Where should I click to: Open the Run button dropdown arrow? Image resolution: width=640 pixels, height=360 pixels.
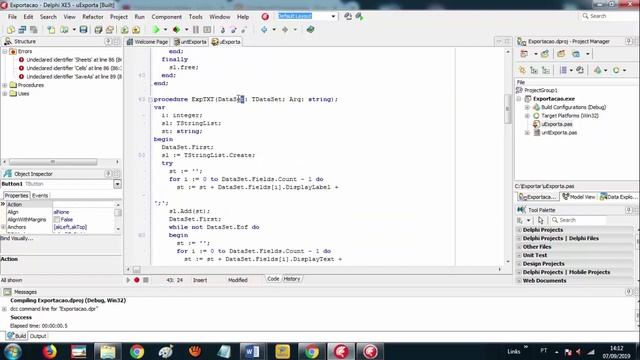coord(165,29)
